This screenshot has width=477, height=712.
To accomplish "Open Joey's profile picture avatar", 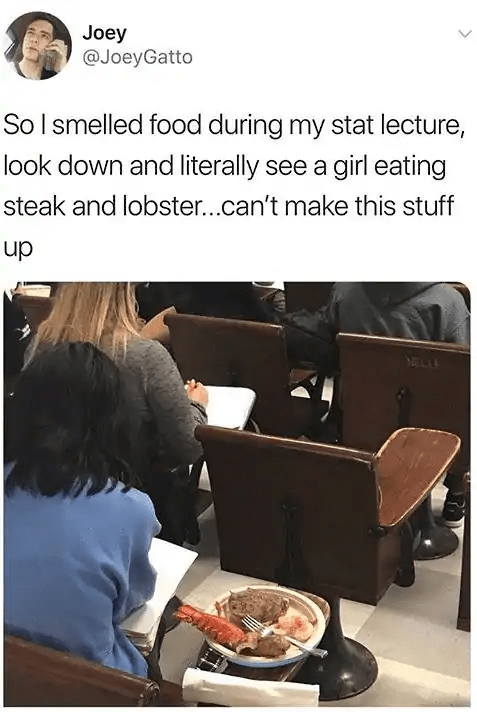I will pos(38,45).
